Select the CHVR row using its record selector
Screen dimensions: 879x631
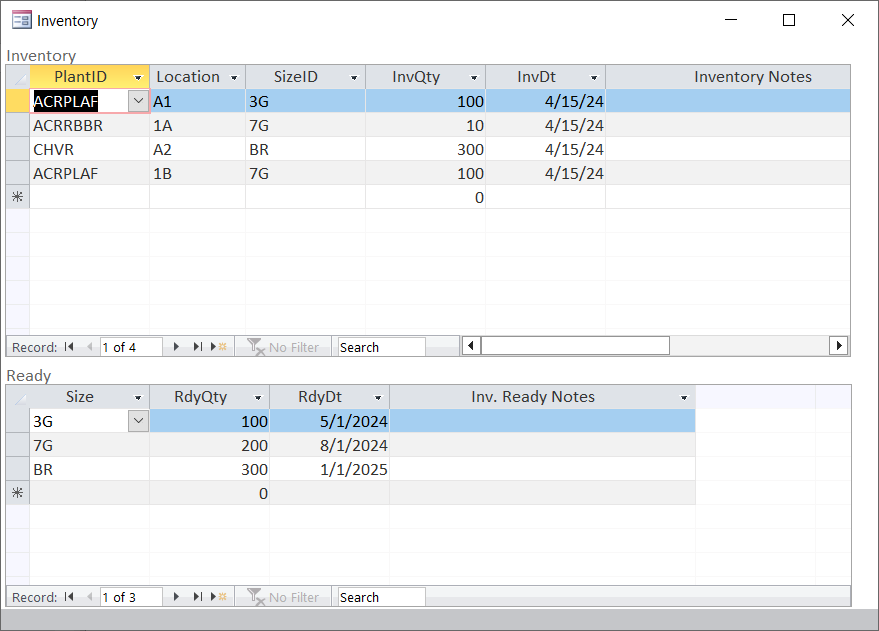coord(17,149)
